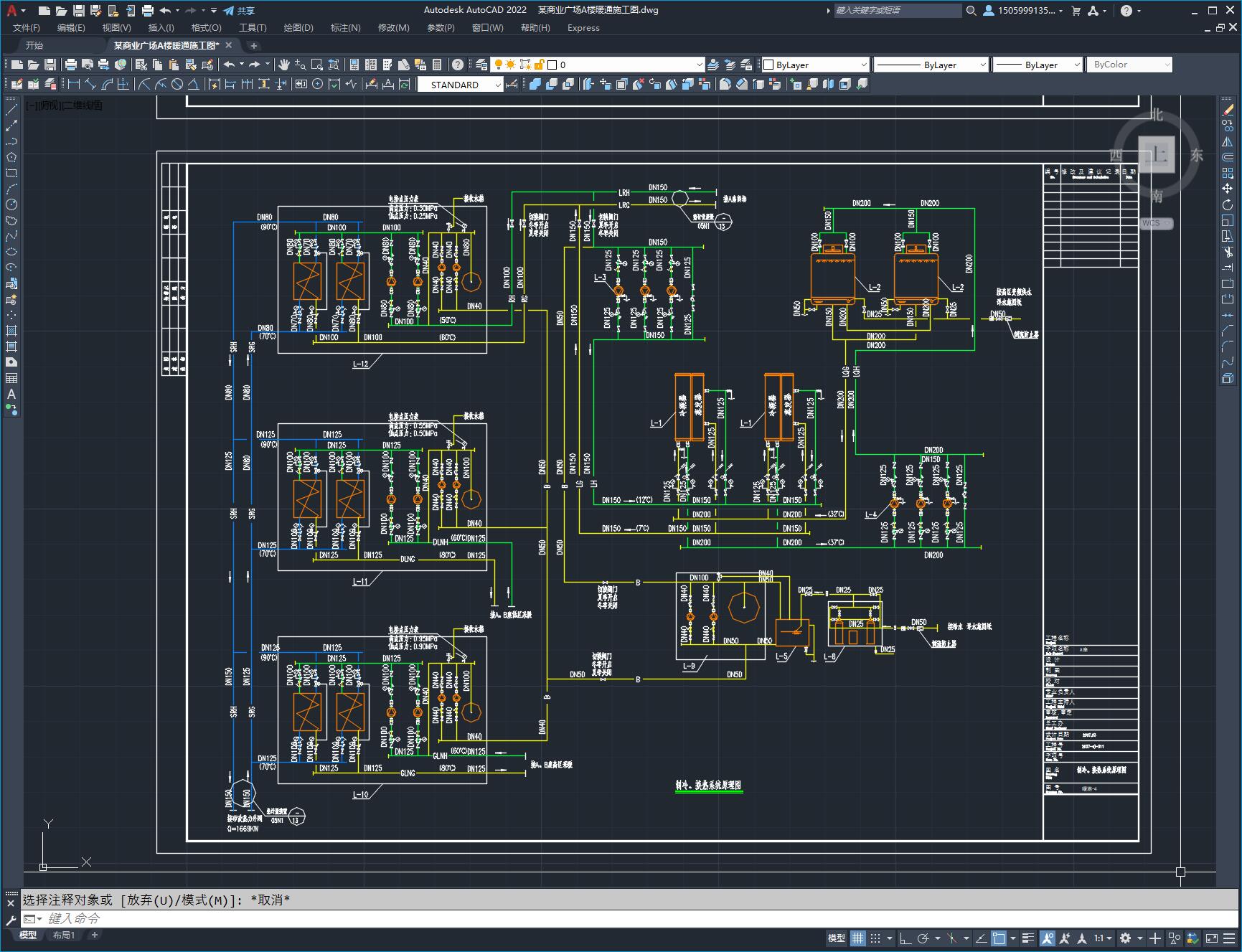
Task: Click the Plot printer icon in the standard toolbar
Action: point(71,65)
